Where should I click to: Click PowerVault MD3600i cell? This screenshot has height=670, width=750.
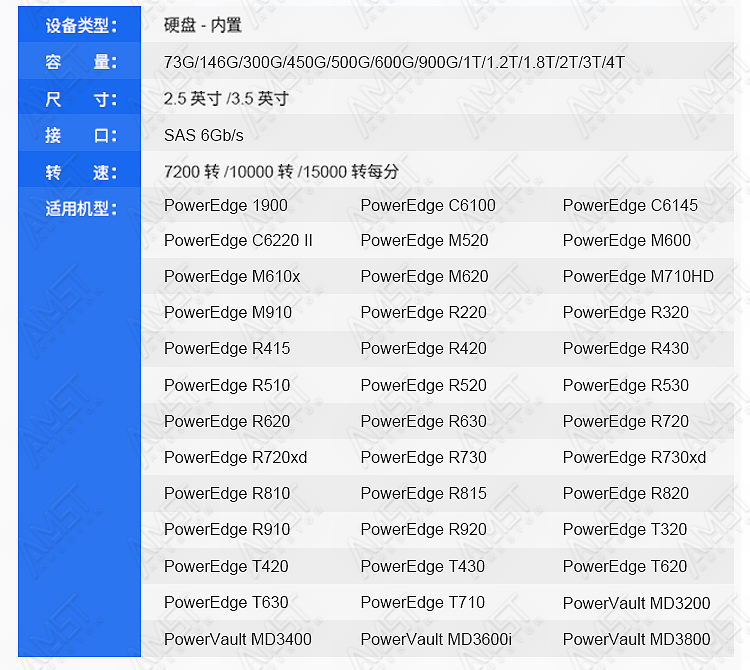[x=436, y=639]
